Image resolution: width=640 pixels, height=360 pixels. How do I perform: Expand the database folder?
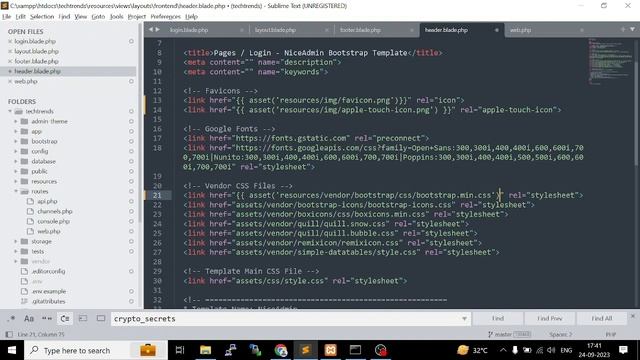coord(16,161)
